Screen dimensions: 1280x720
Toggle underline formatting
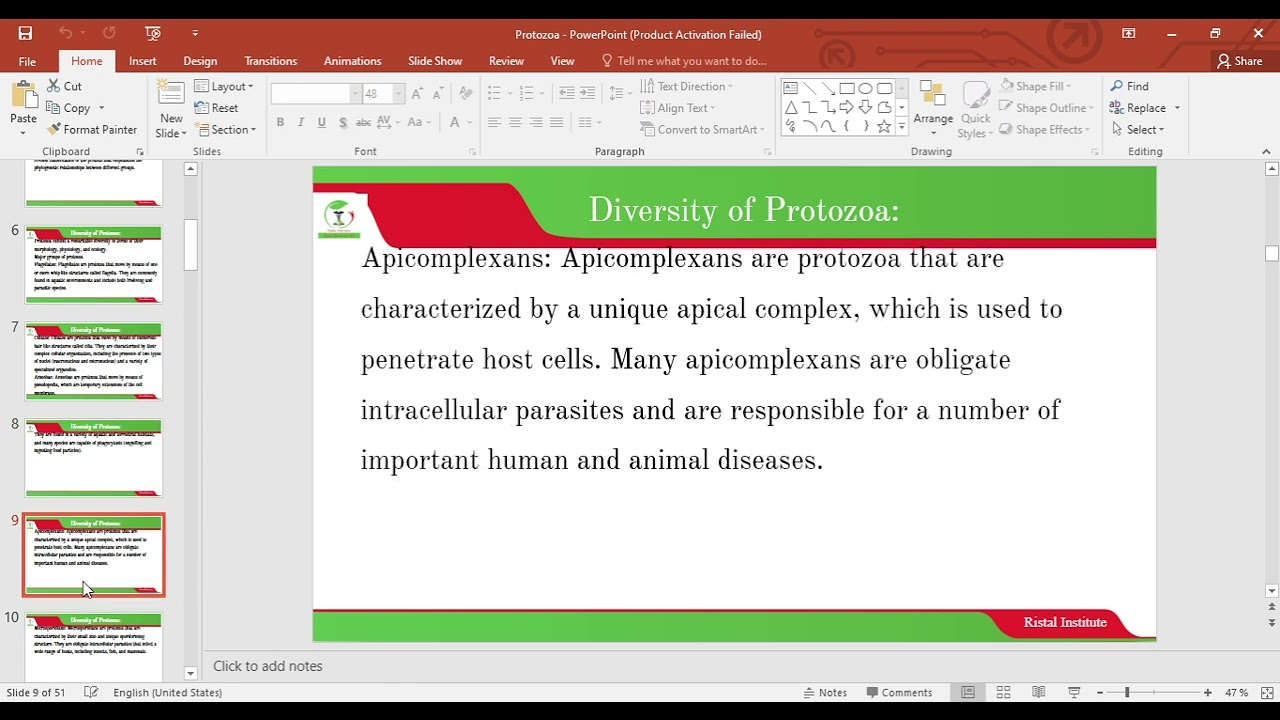321,122
